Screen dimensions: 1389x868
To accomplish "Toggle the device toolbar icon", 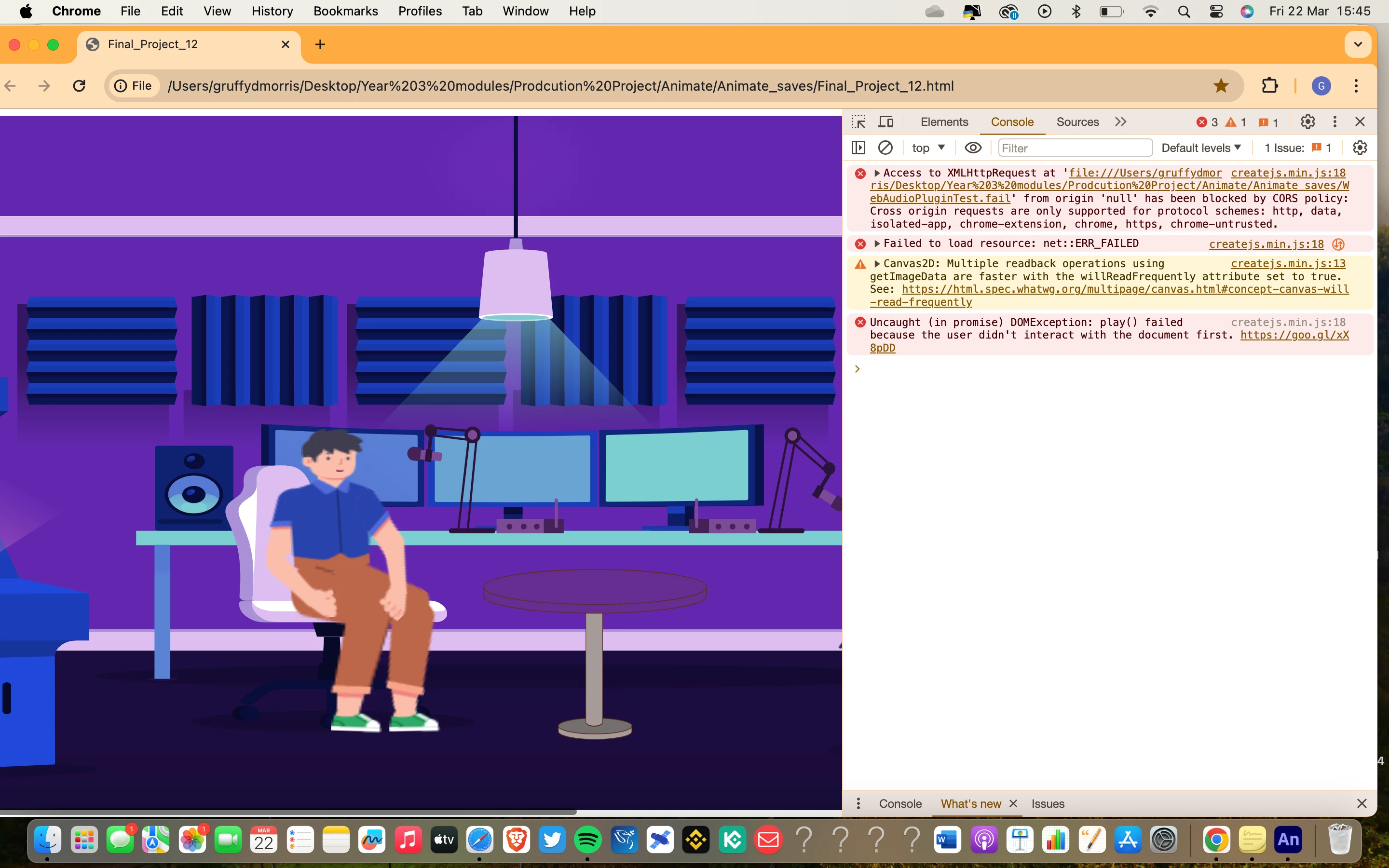I will click(x=885, y=122).
